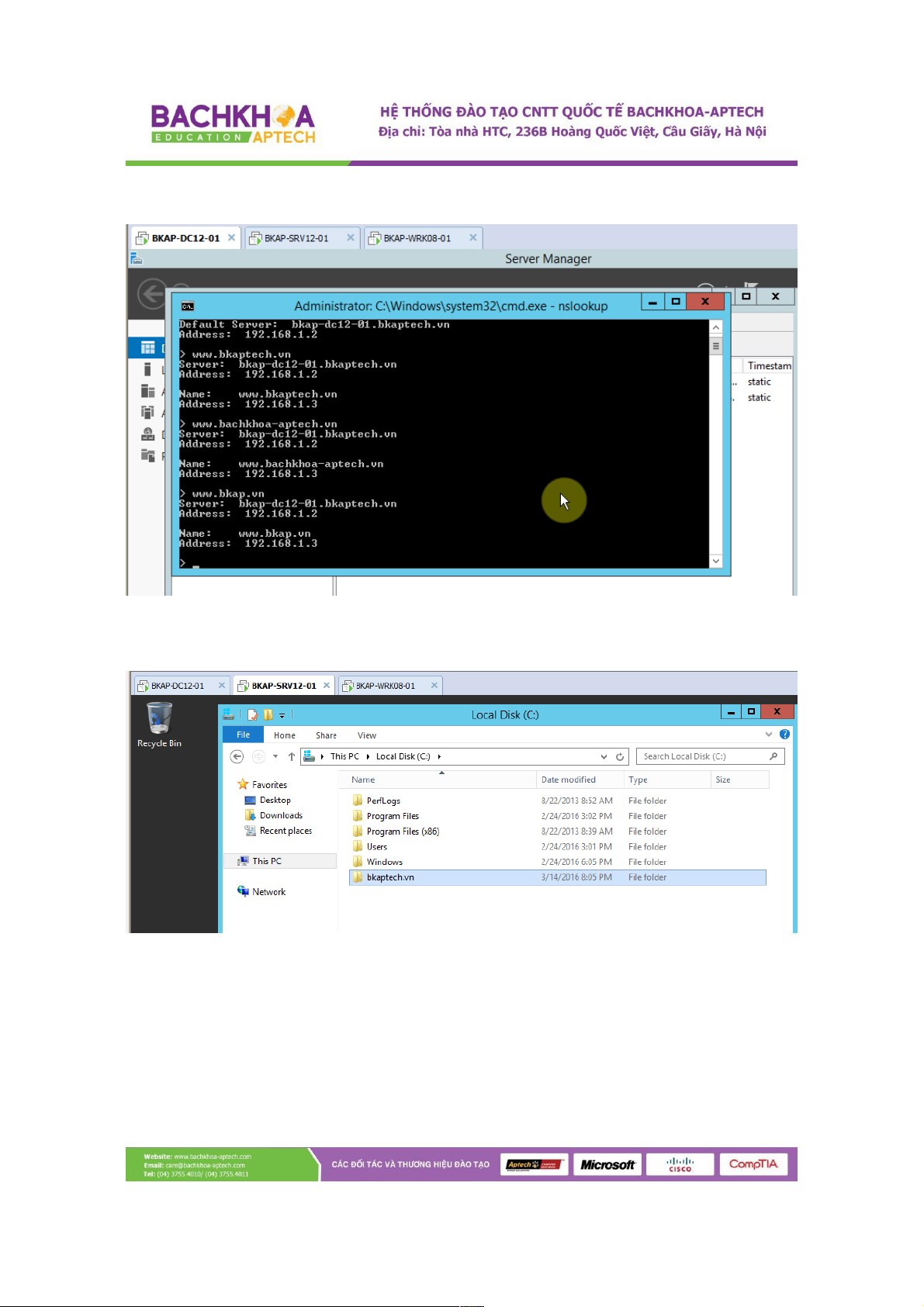Open recent locations dropdown arrow
924x1307 pixels.
coord(275,756)
